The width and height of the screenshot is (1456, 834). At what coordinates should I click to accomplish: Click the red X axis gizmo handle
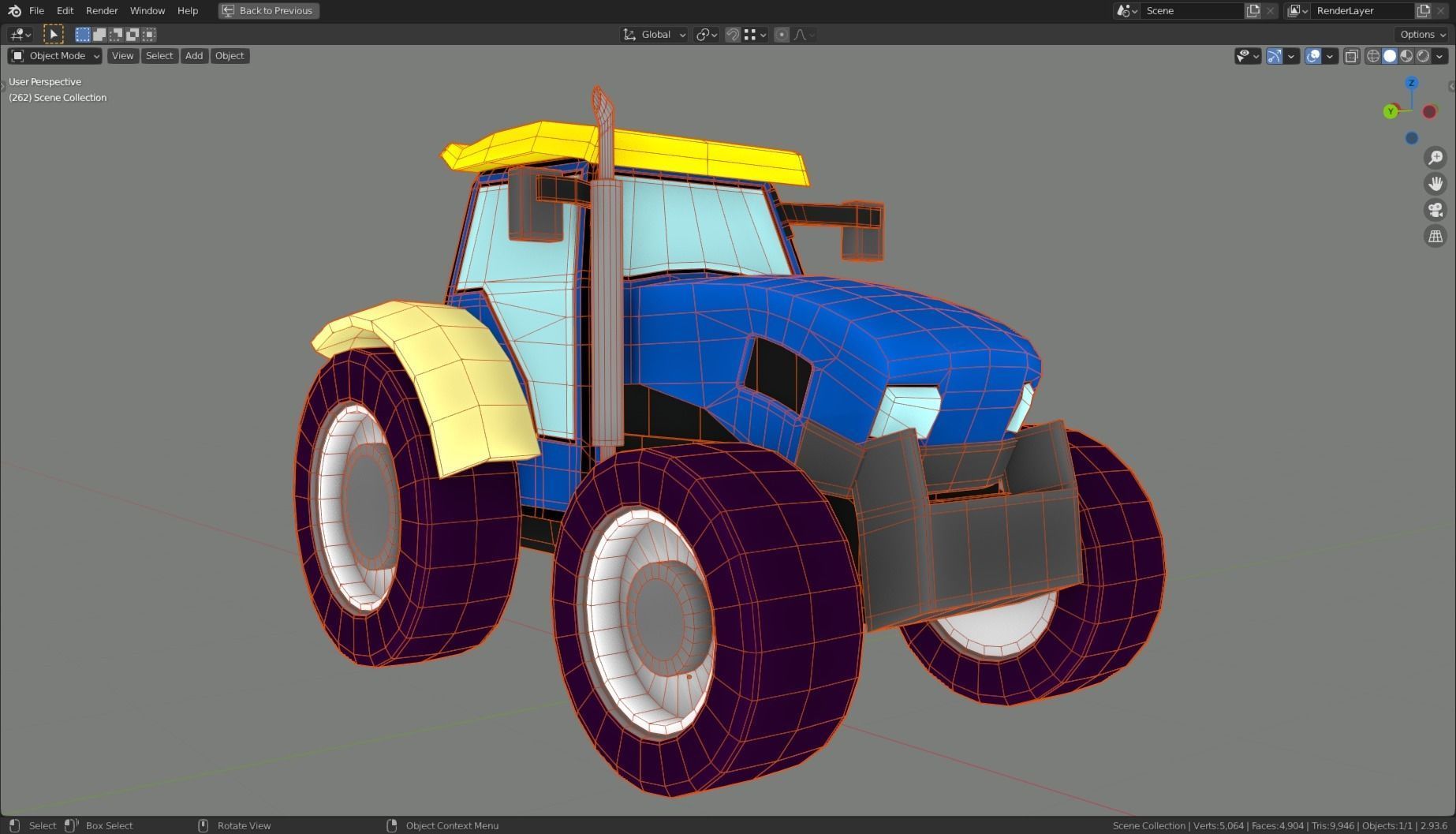1429,111
